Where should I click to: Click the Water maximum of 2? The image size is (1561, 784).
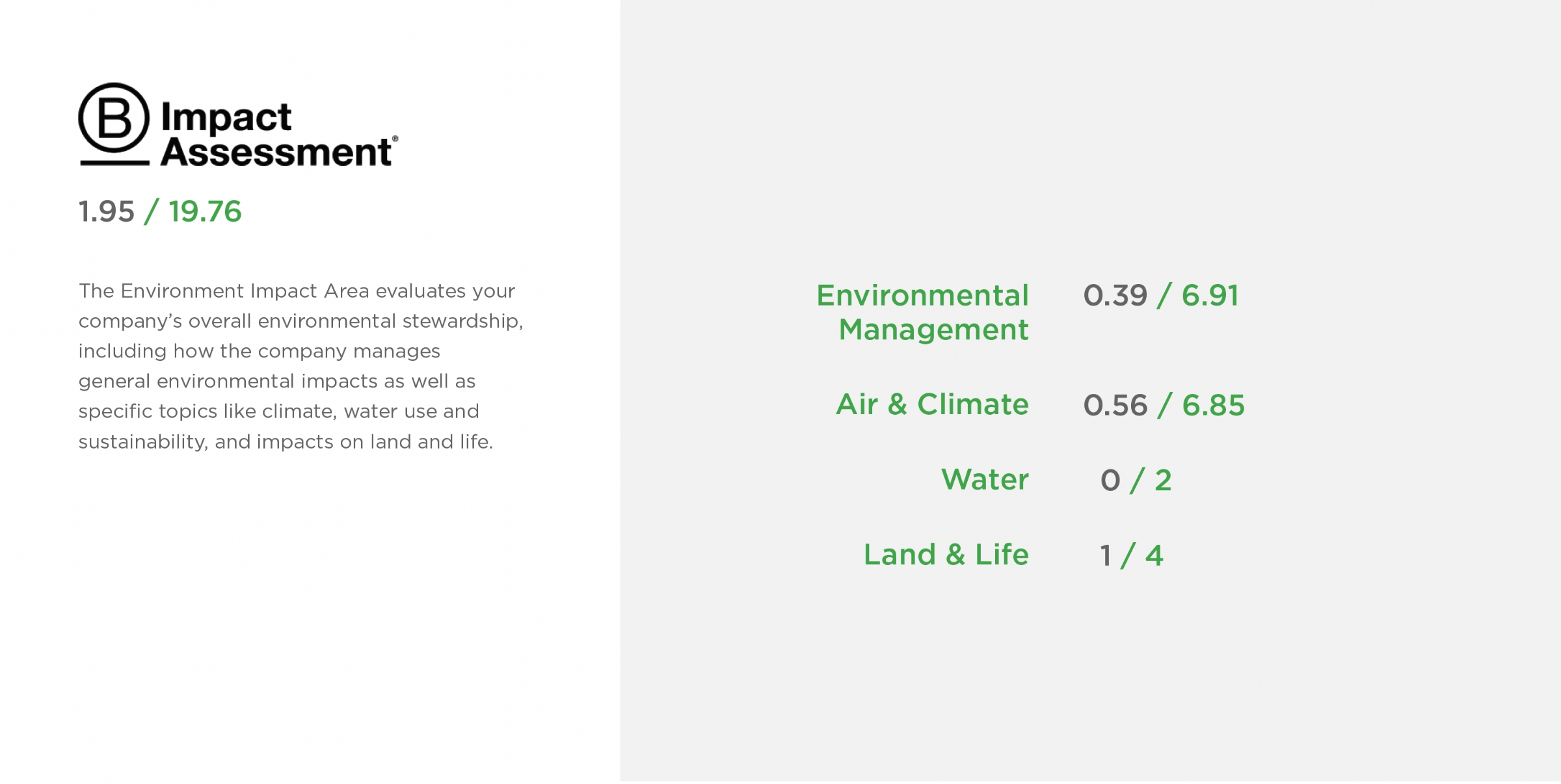[1163, 481]
